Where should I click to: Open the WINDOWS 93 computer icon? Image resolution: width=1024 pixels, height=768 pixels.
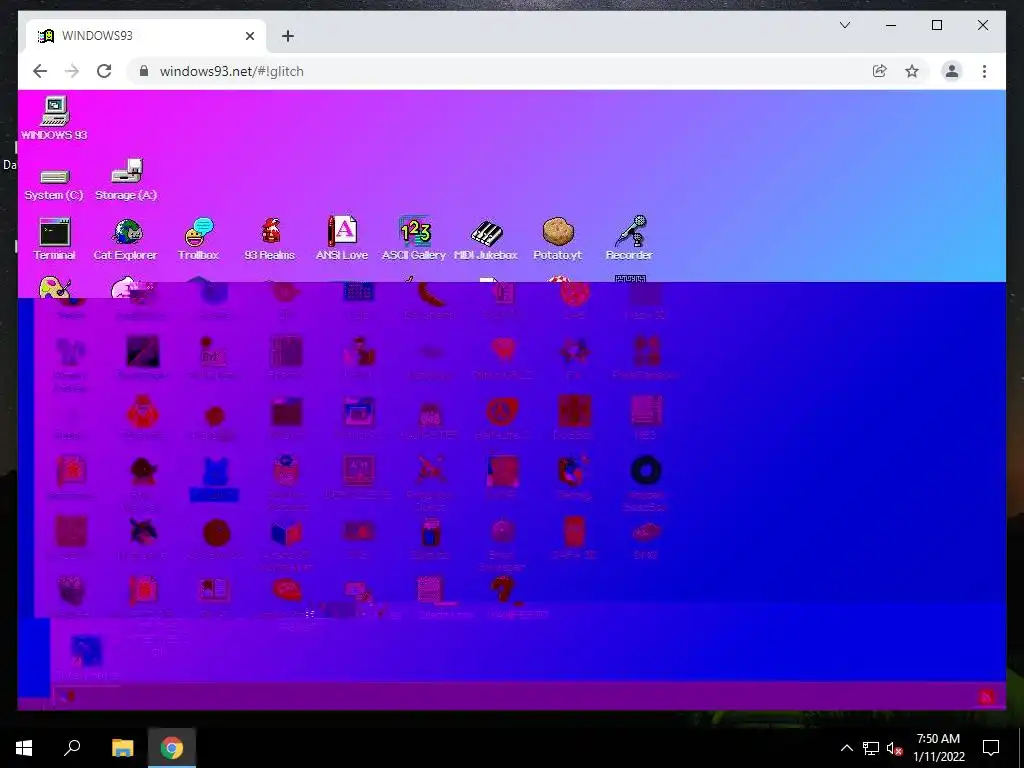[54, 118]
